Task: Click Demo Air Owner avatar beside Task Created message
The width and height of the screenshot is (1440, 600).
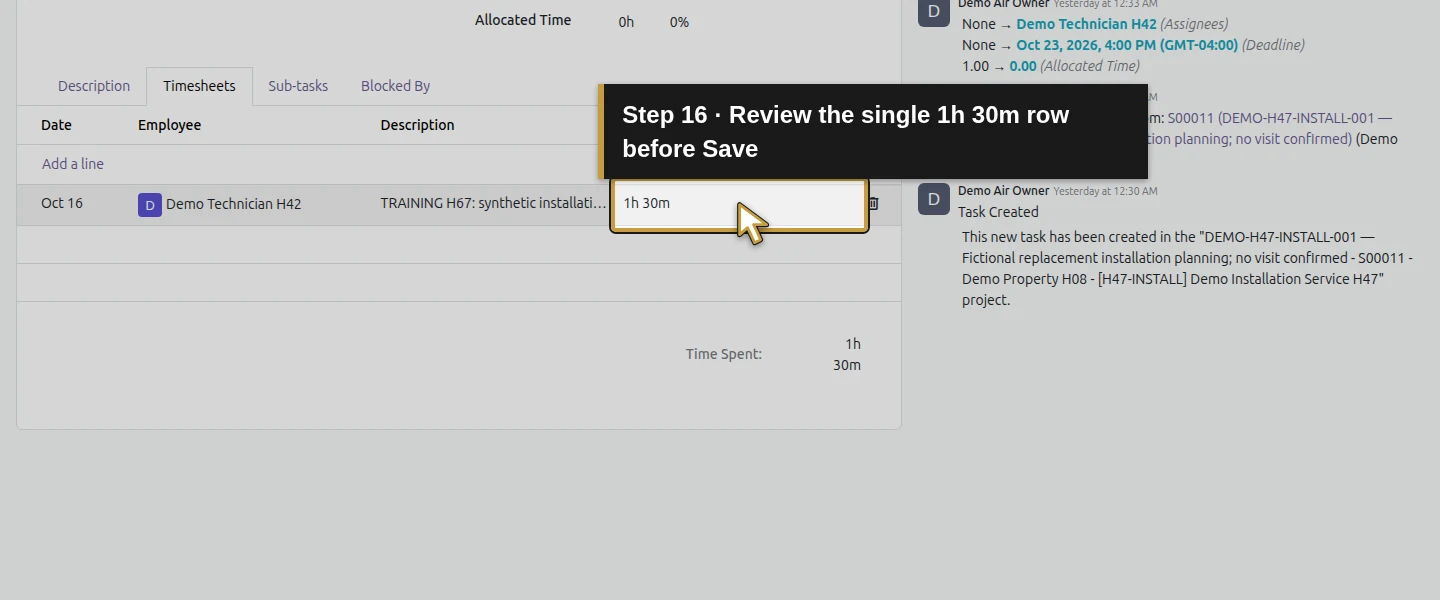Action: tap(934, 199)
